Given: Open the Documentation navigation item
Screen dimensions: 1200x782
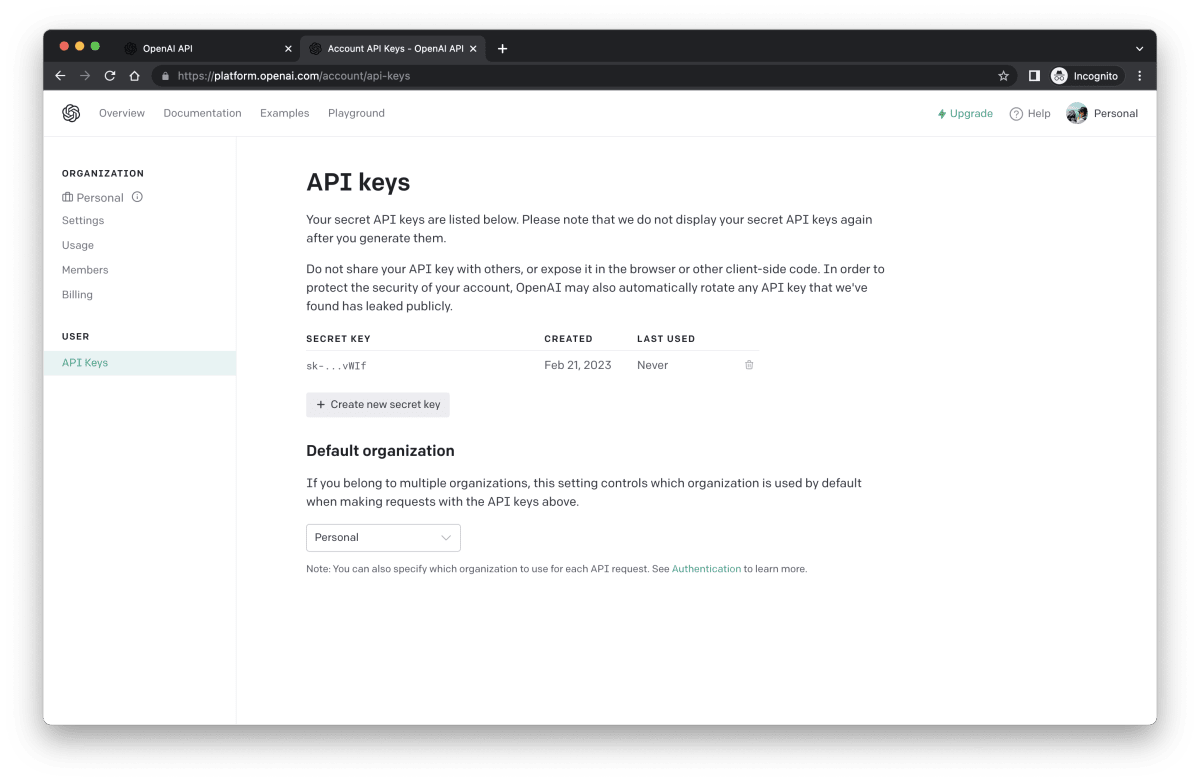Looking at the screenshot, I should (x=202, y=113).
